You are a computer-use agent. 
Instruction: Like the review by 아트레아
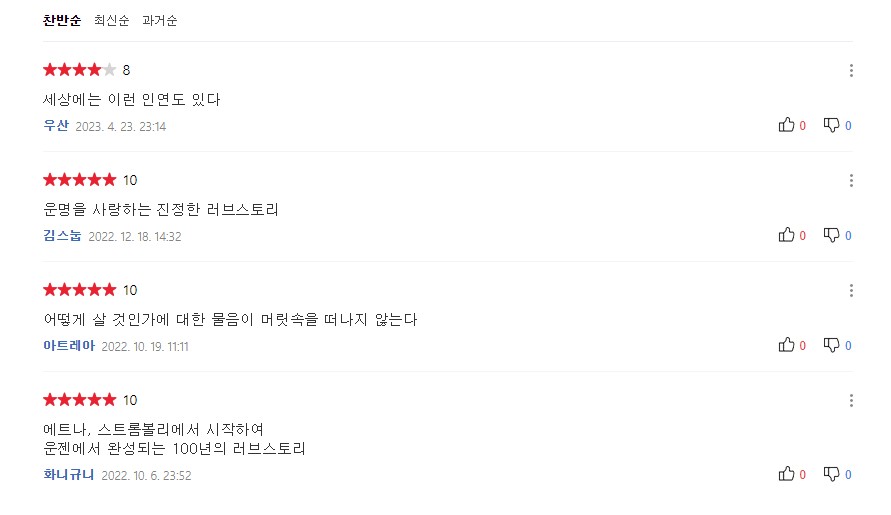click(x=786, y=345)
